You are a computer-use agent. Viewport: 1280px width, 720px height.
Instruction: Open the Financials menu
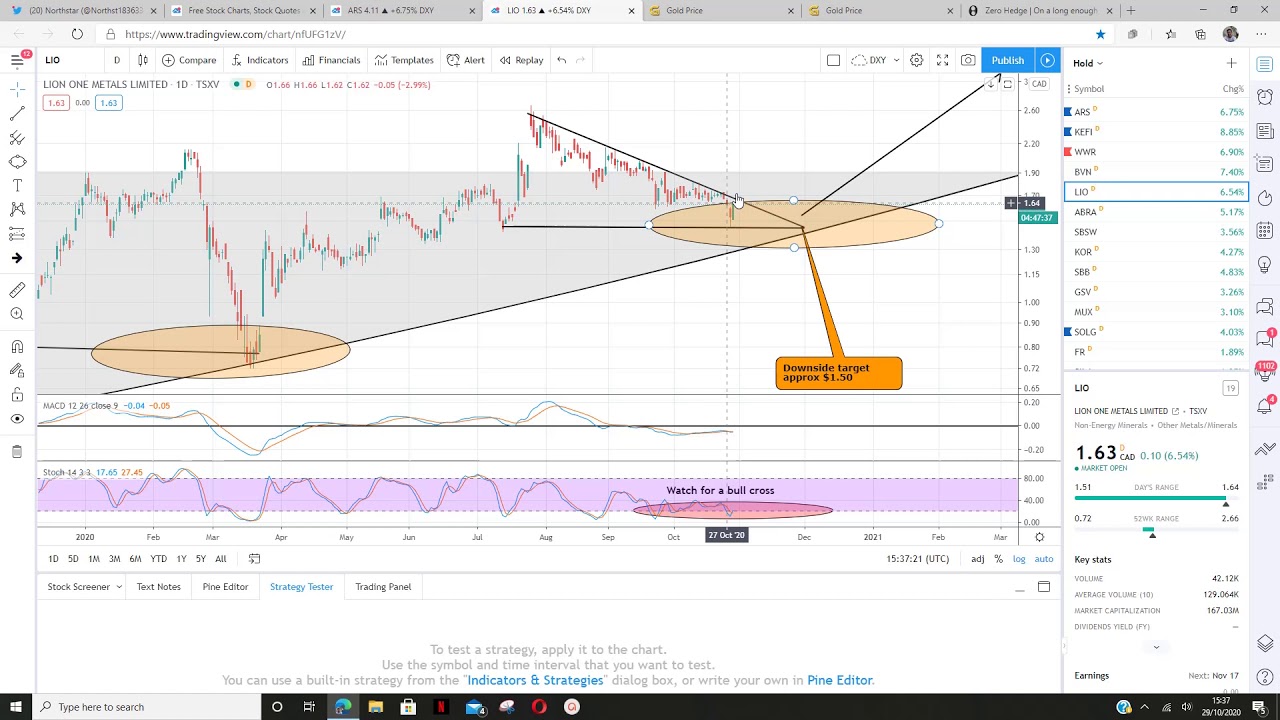coord(331,60)
